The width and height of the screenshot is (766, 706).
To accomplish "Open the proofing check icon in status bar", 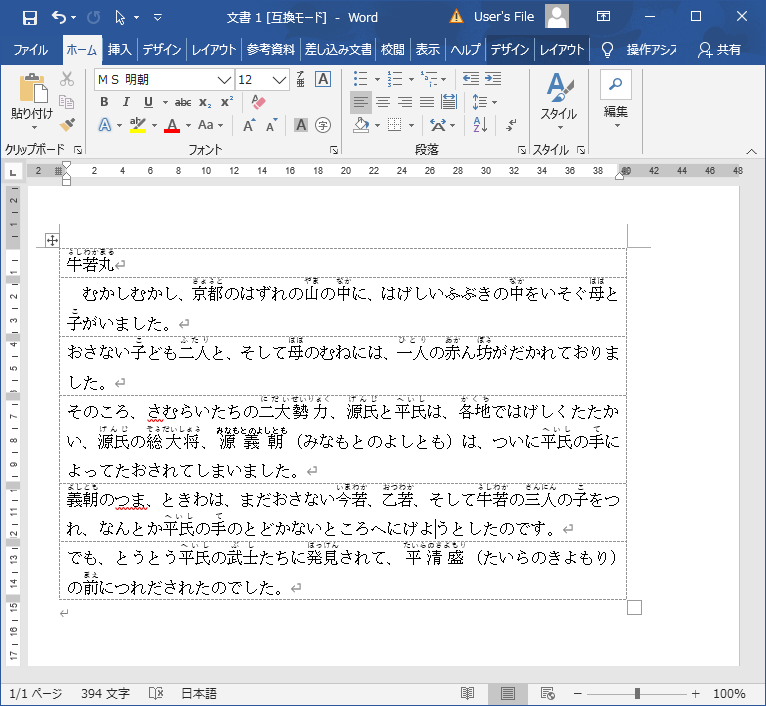I will coord(156,693).
